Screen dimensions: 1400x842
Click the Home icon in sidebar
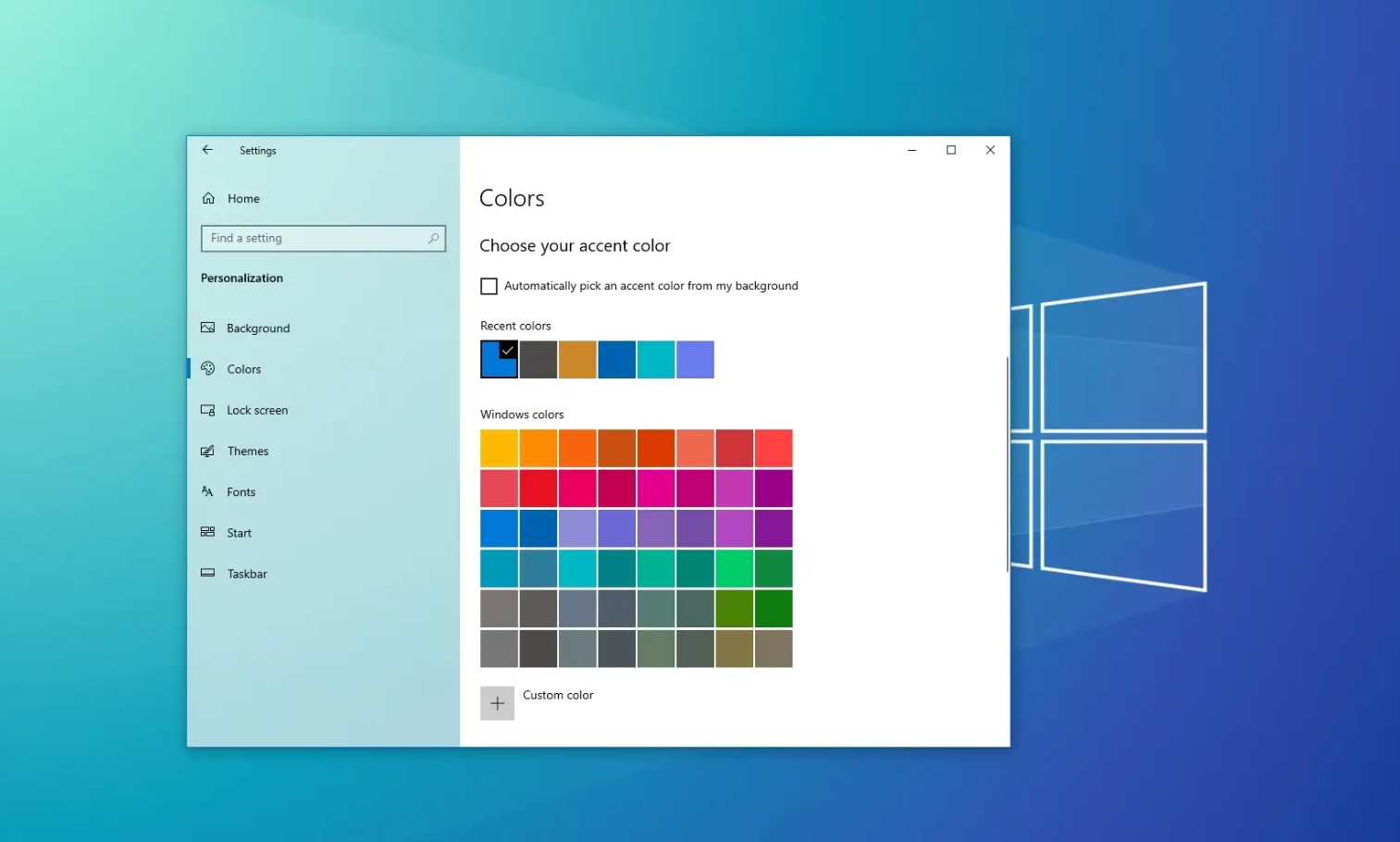[208, 198]
